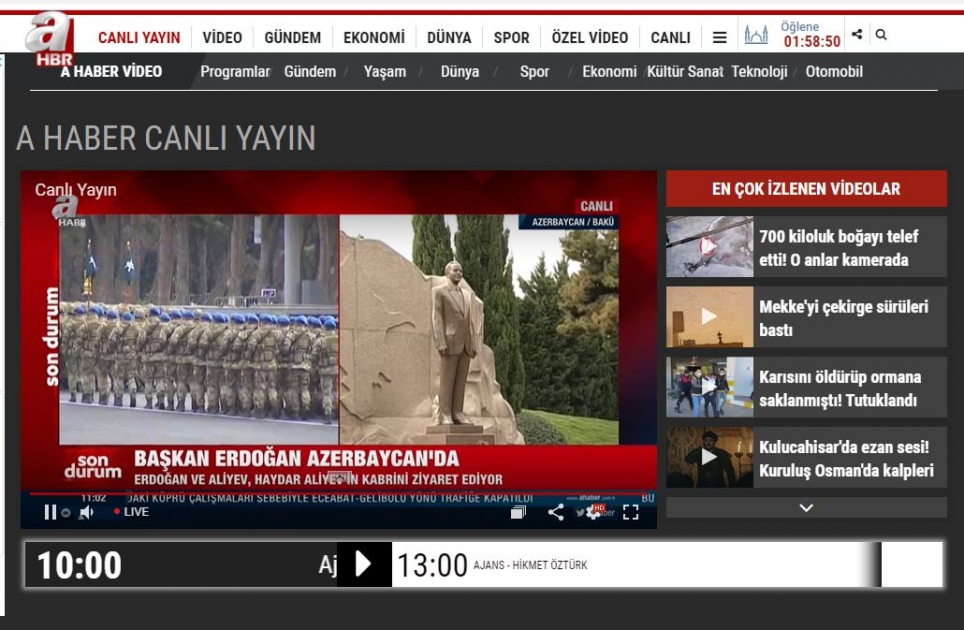Viewport: 964px width, 630px height.
Task: Open headline 'Karısını öldürüp ormana saklanmıştı'
Action: (840, 388)
